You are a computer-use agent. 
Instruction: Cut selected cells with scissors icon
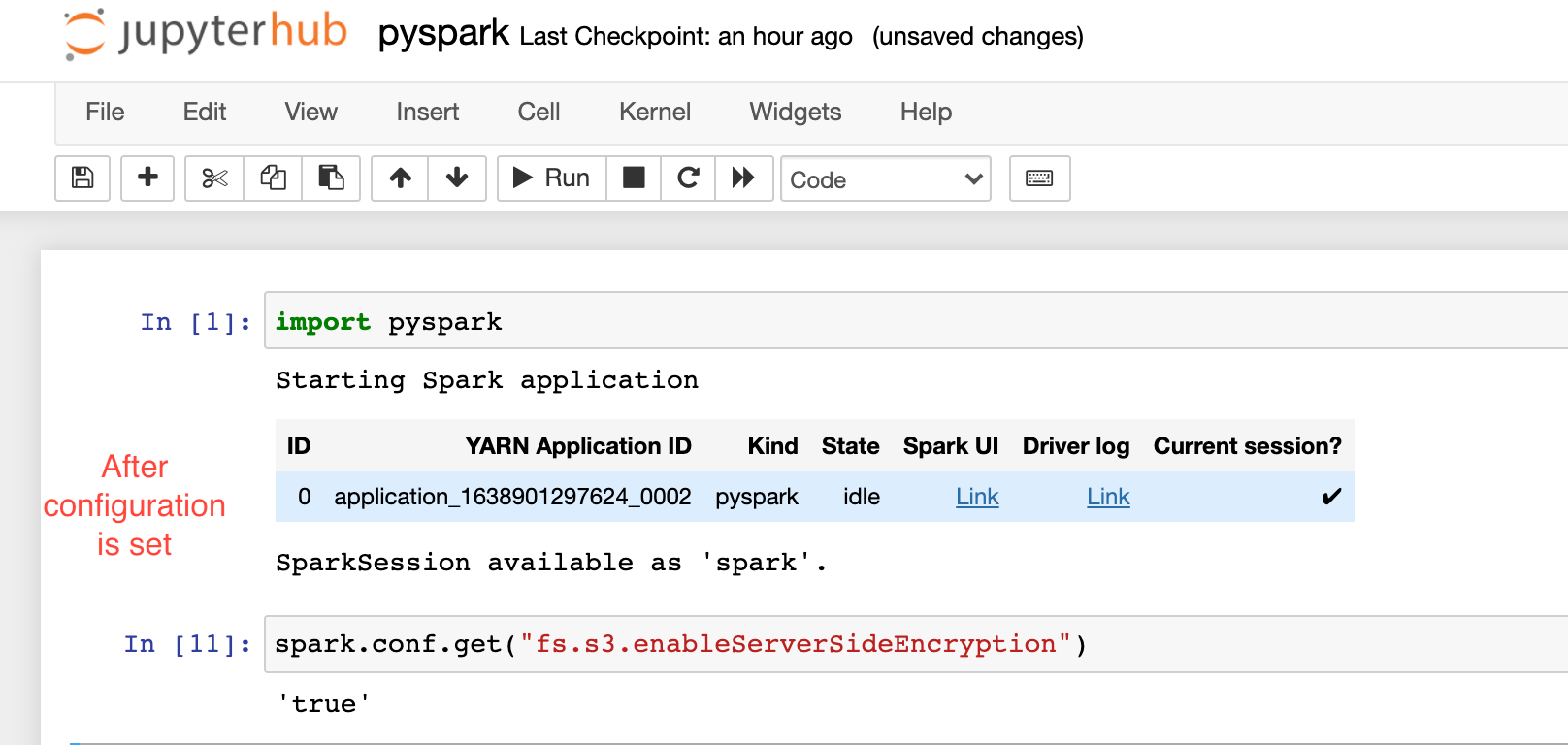[x=214, y=178]
